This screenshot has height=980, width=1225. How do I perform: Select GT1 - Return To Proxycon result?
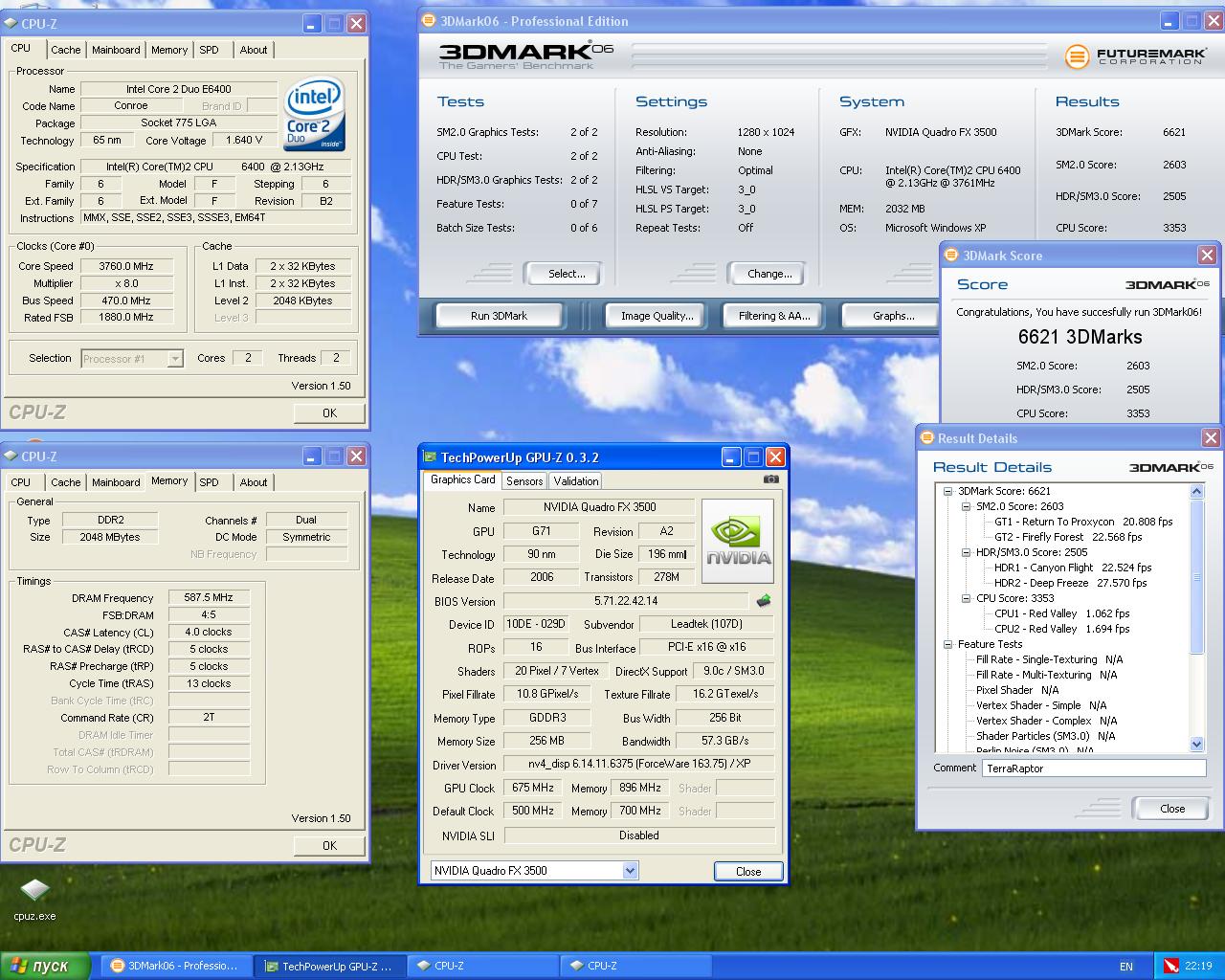pos(1083,522)
